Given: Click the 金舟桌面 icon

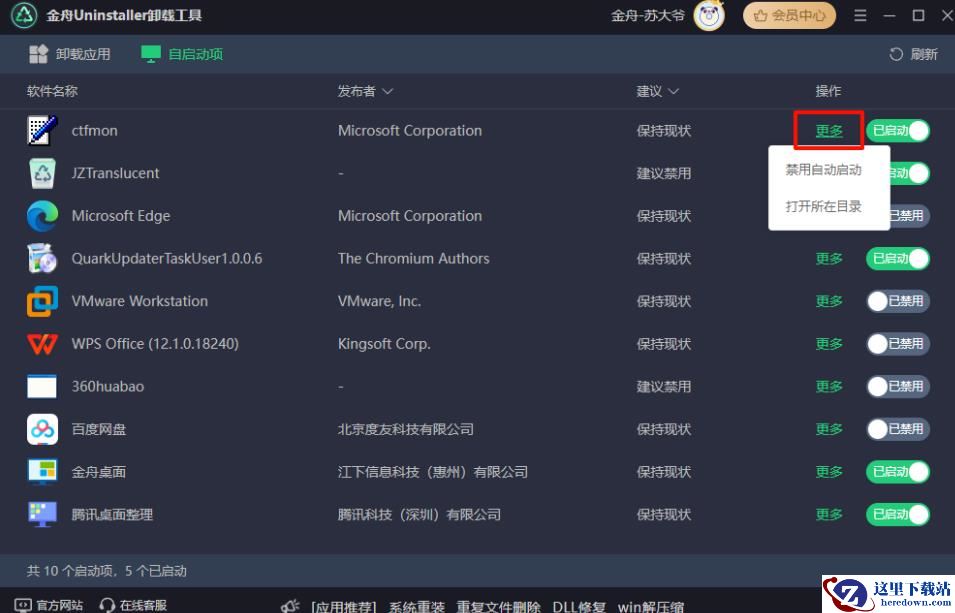Looking at the screenshot, I should tap(42, 472).
